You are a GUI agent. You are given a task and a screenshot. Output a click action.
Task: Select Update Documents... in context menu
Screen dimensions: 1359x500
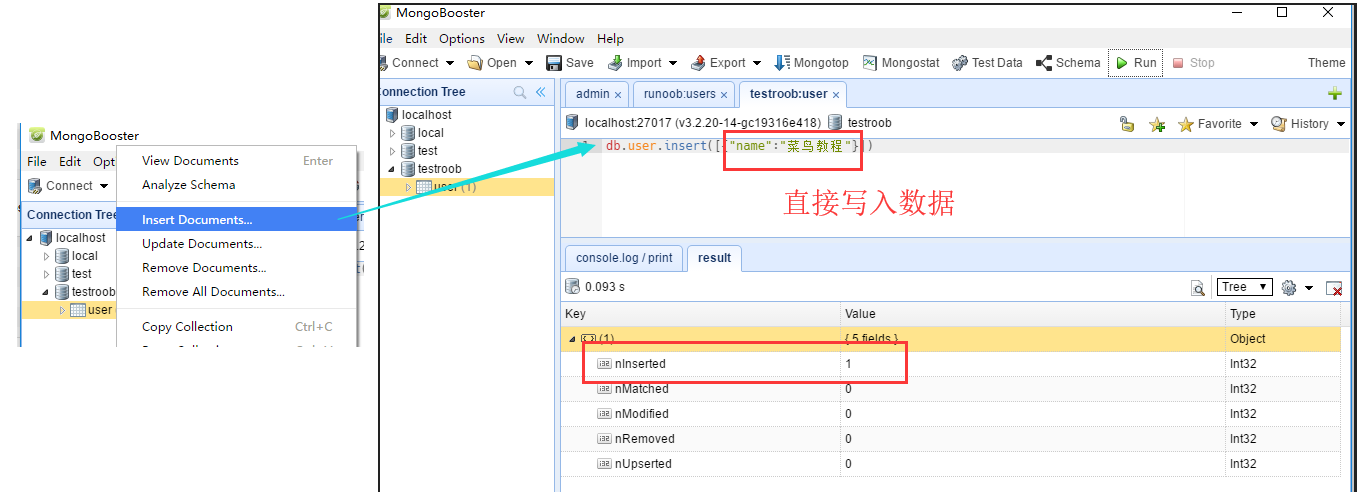(237, 243)
